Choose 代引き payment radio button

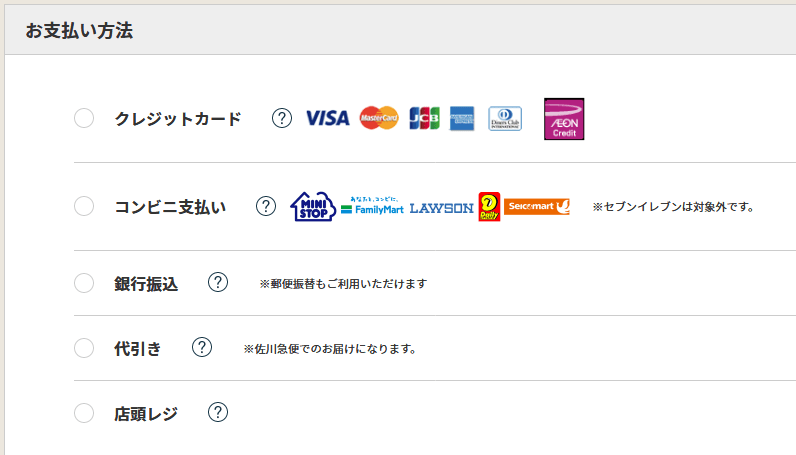(x=84, y=348)
